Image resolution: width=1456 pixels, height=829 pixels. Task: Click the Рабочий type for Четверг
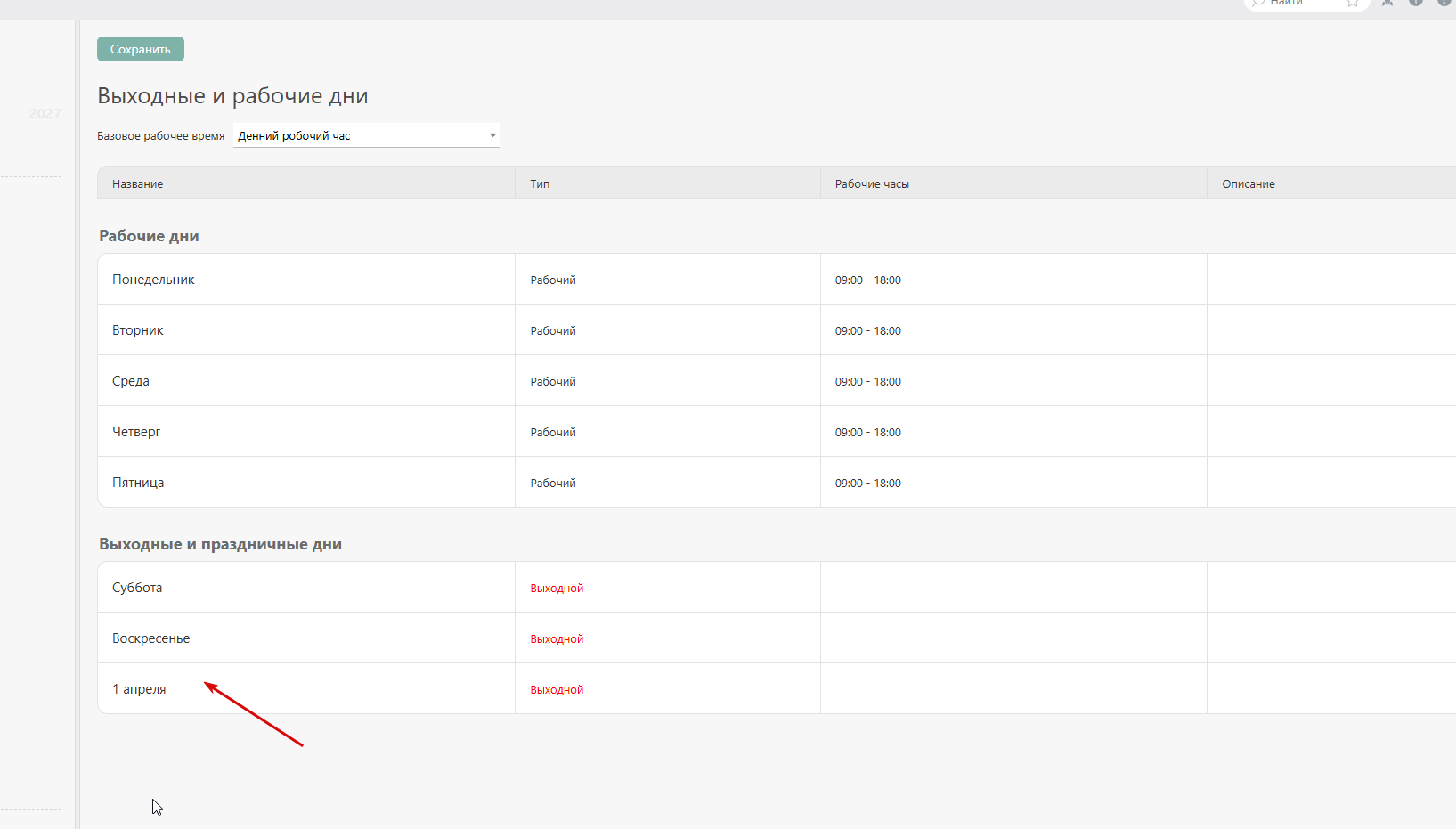553,432
